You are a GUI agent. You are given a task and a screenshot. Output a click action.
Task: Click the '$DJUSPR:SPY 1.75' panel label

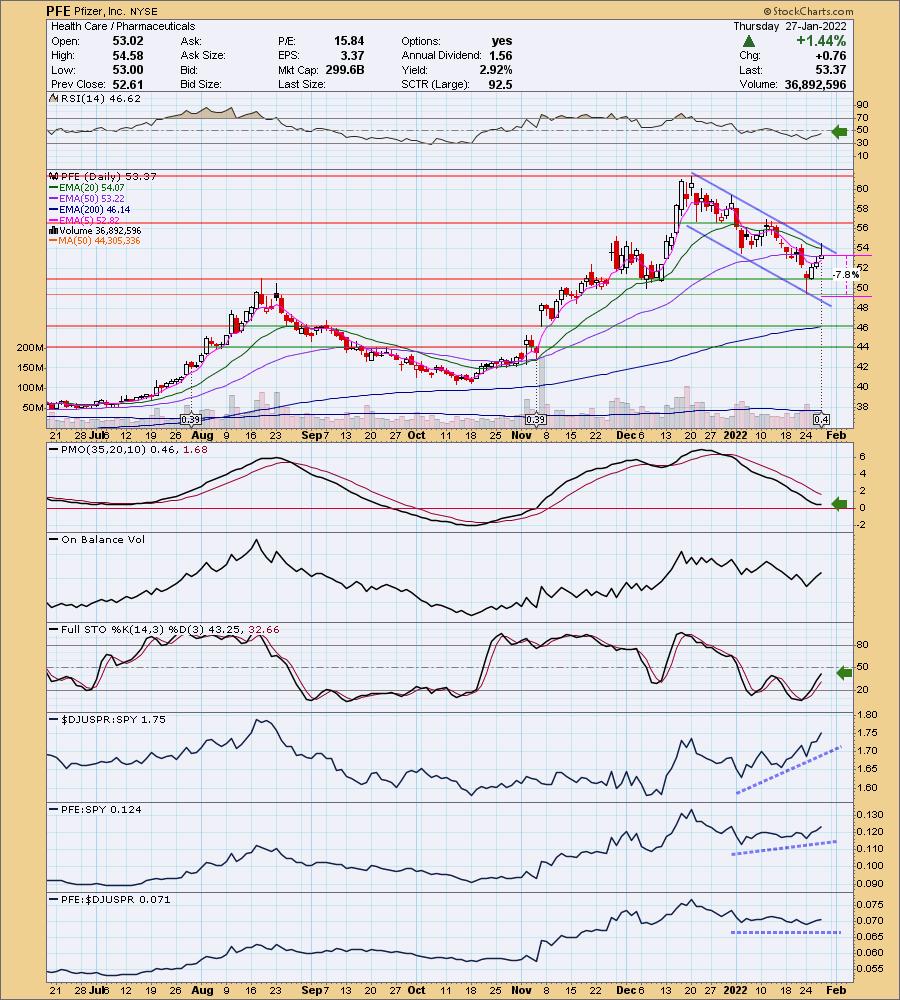107,719
